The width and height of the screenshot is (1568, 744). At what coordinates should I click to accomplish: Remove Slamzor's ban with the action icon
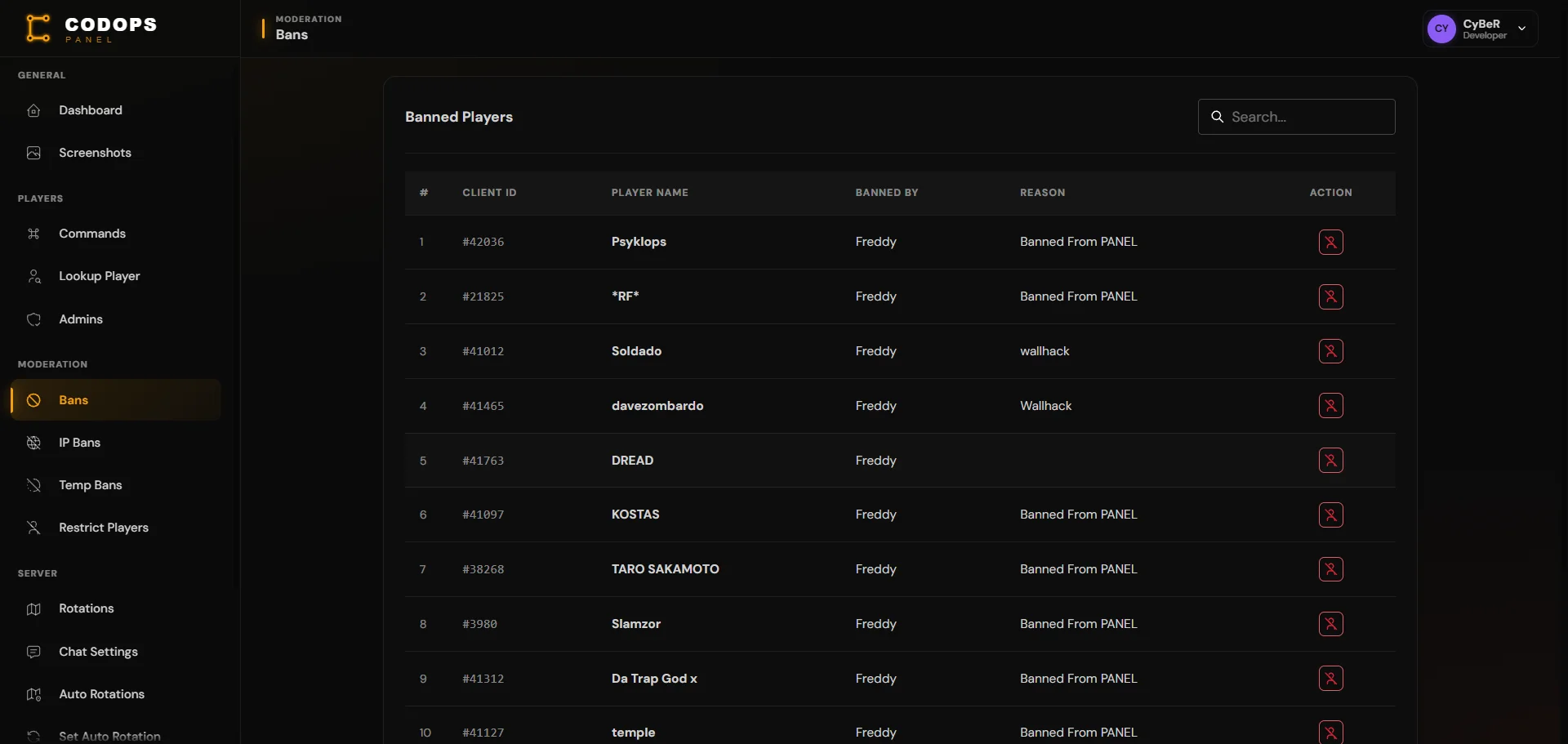pyautogui.click(x=1330, y=624)
